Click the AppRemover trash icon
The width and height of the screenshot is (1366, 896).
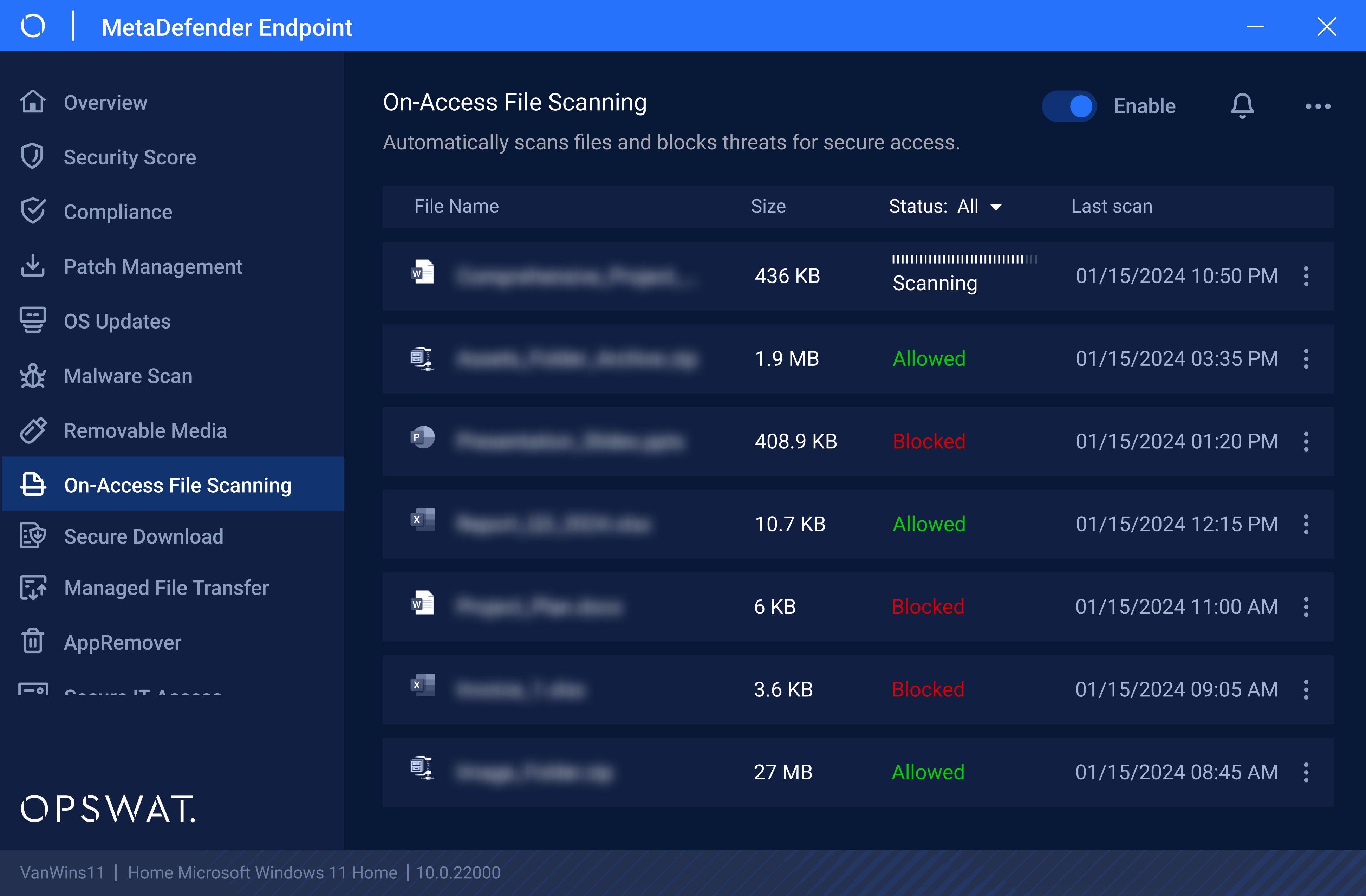(33, 642)
